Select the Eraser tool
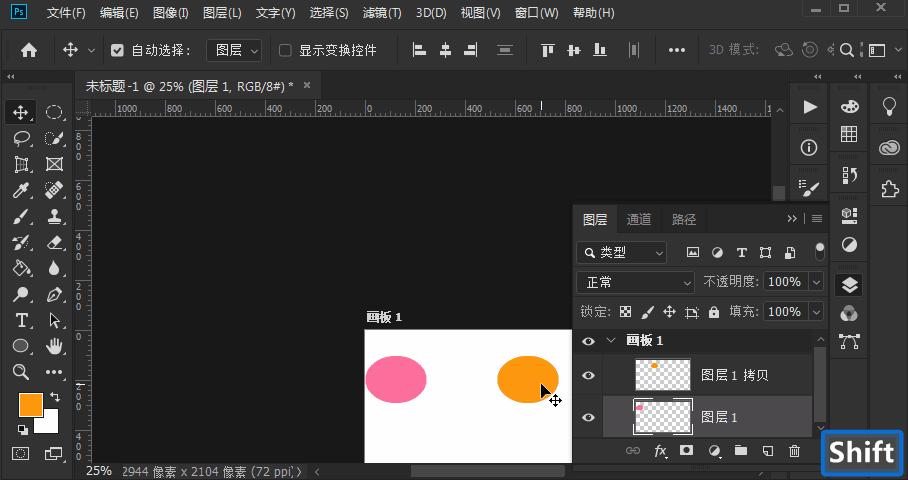The width and height of the screenshot is (908, 480). click(54, 243)
